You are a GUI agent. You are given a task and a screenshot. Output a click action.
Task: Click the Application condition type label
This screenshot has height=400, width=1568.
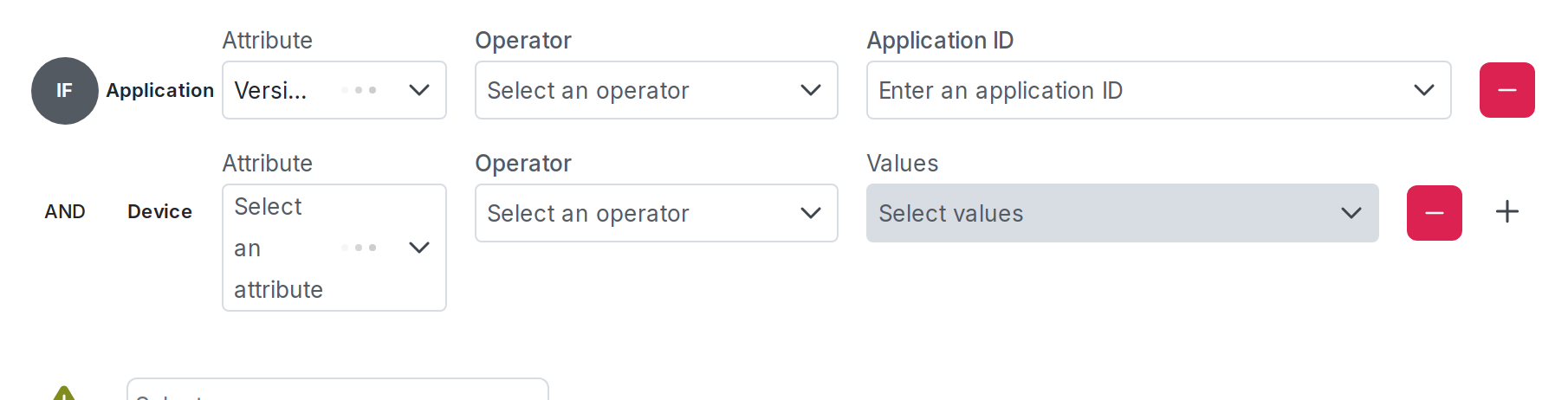point(160,91)
